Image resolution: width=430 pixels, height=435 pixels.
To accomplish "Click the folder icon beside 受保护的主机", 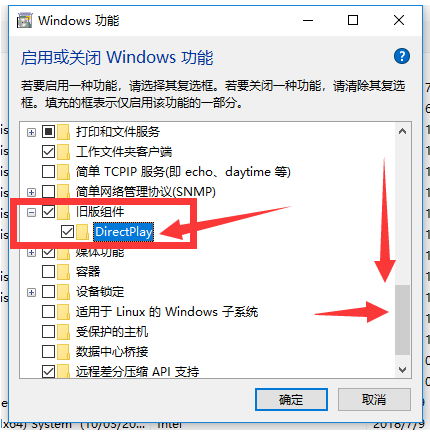I will (63, 332).
